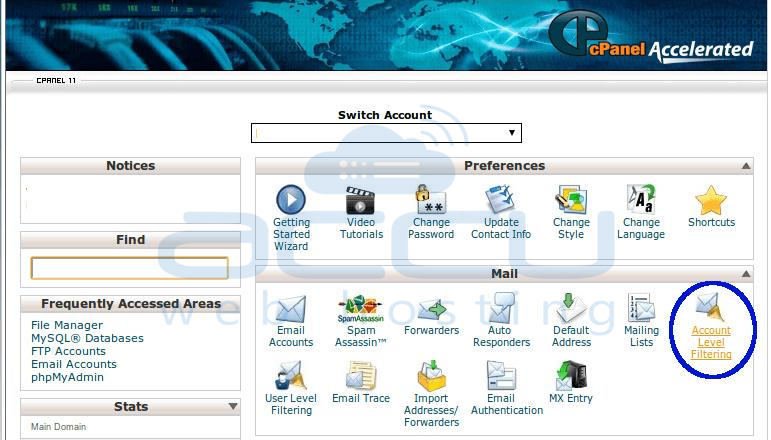Open Update Contact Info icon

[500, 200]
